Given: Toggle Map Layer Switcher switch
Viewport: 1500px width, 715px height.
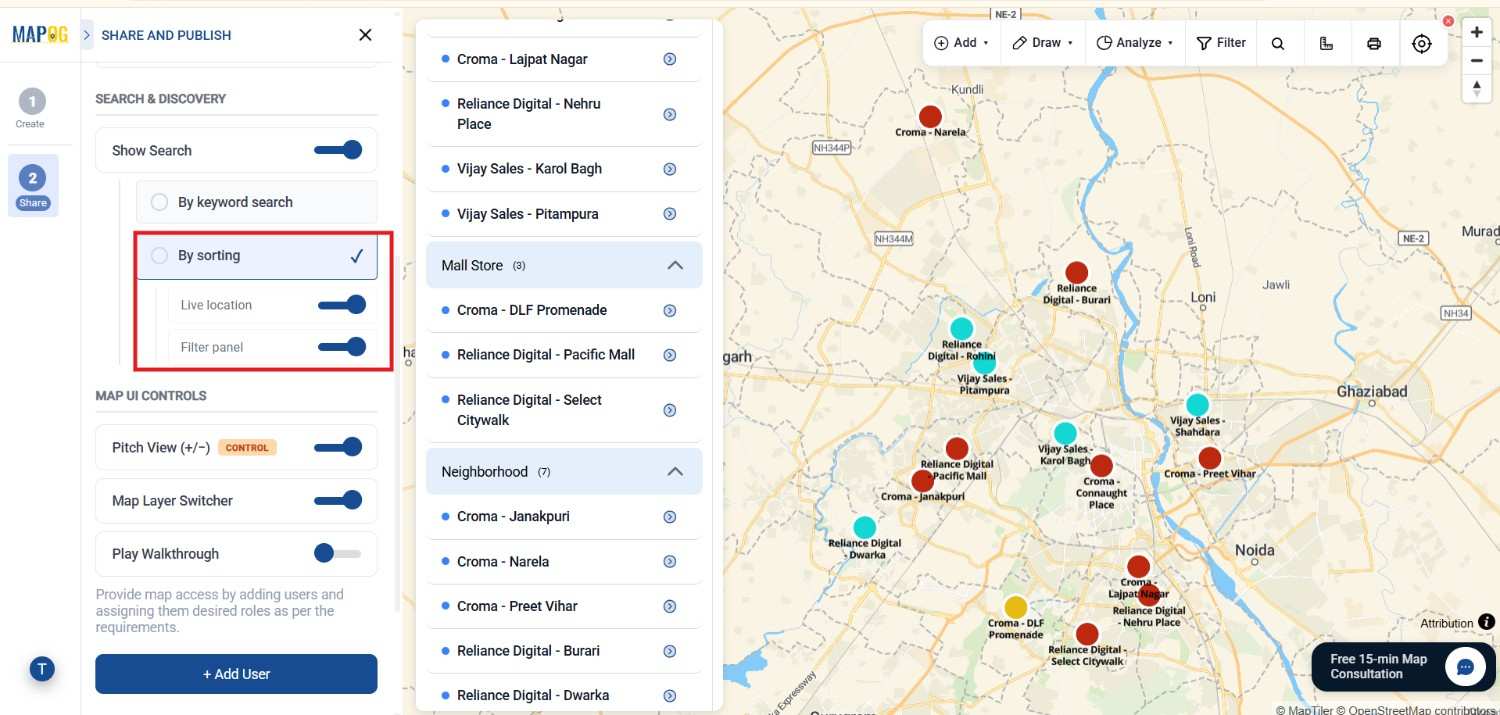Looking at the screenshot, I should (338, 500).
